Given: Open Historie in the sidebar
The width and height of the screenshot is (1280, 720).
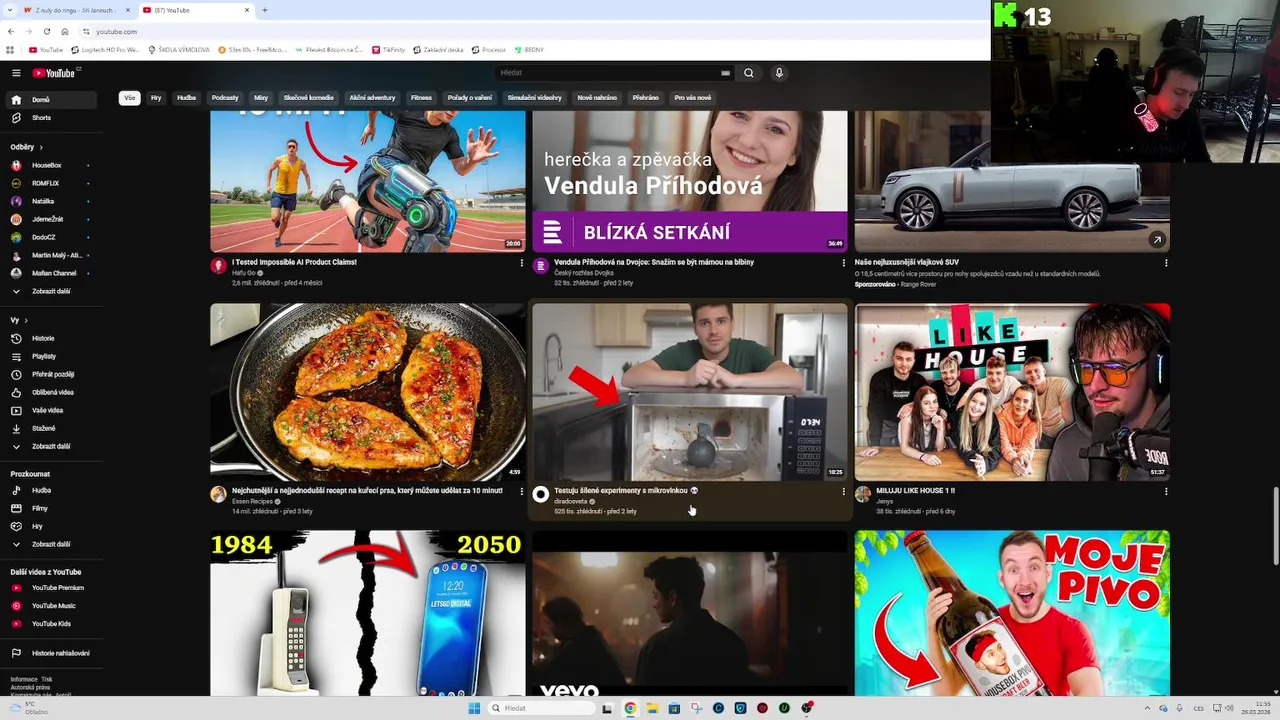Looking at the screenshot, I should (x=50, y=339).
